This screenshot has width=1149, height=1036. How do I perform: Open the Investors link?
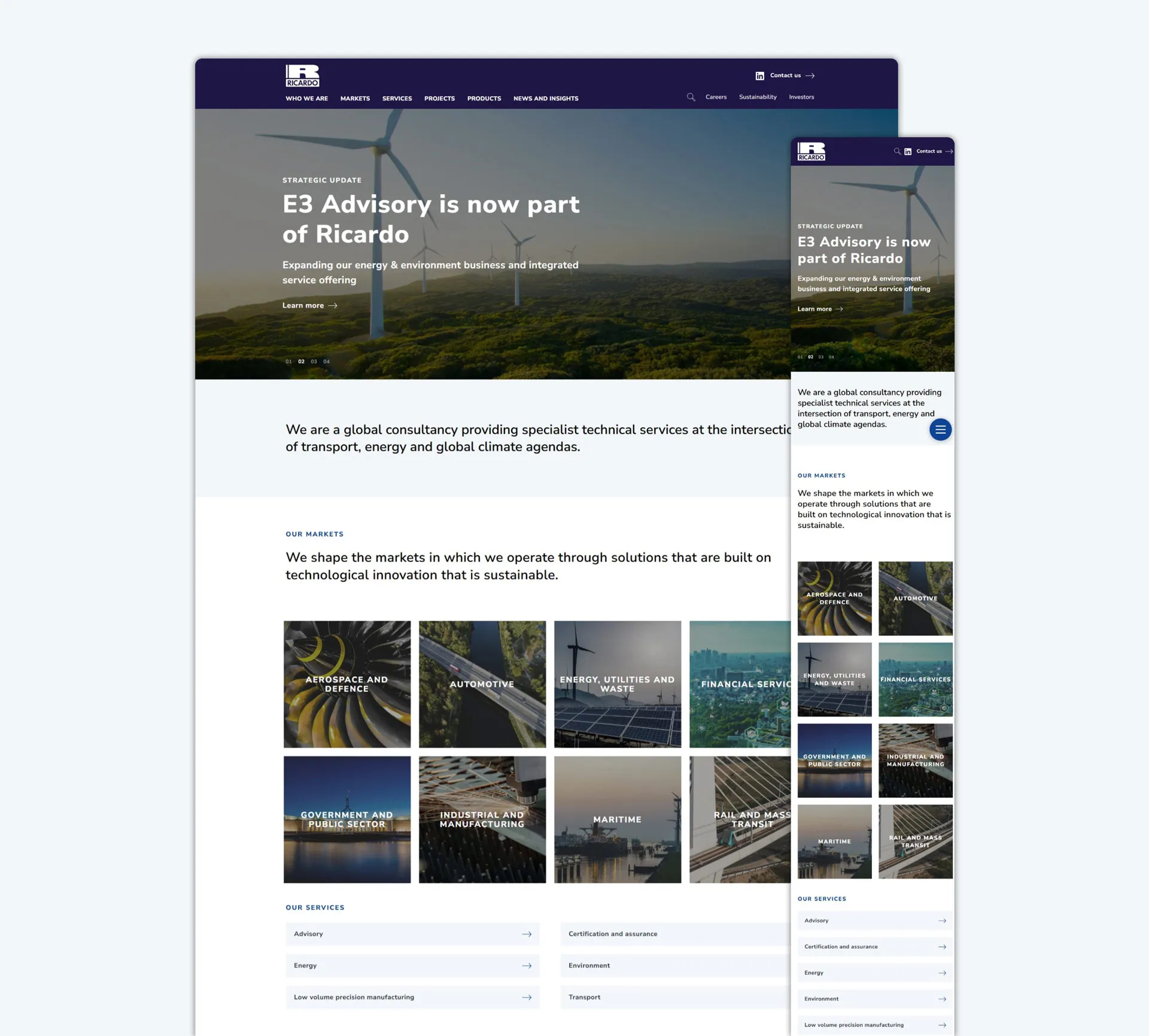[x=801, y=97]
